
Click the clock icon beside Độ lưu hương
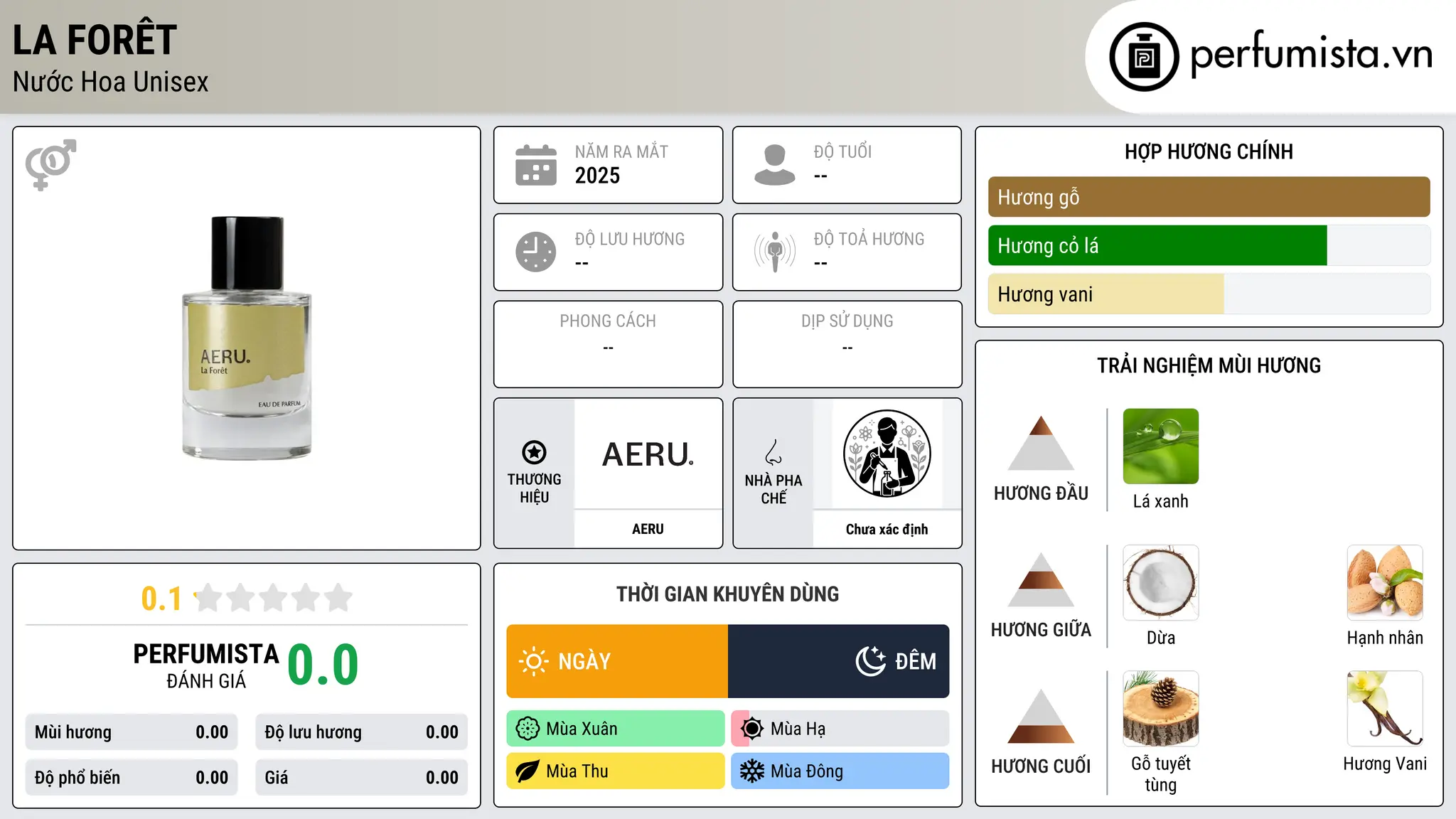click(536, 252)
